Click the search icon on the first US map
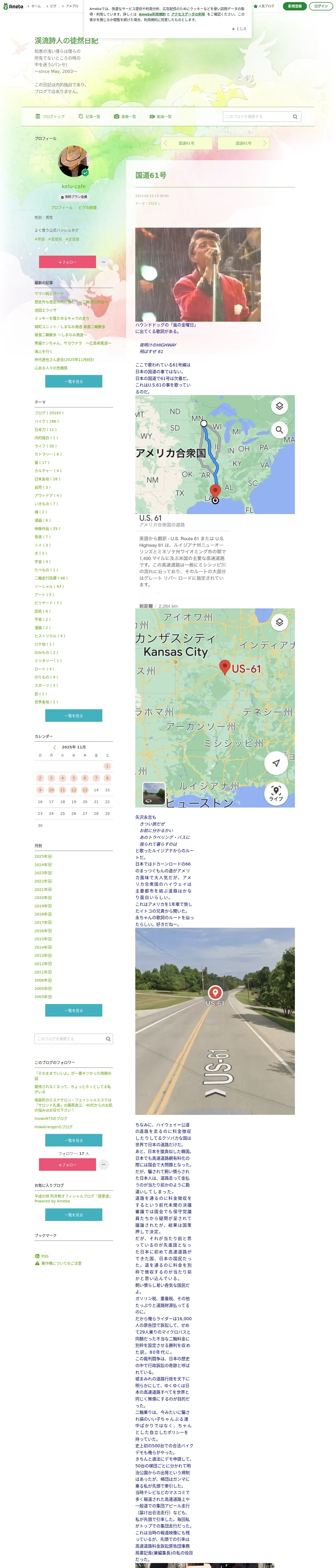This screenshot has width=336, height=1568. point(279,430)
